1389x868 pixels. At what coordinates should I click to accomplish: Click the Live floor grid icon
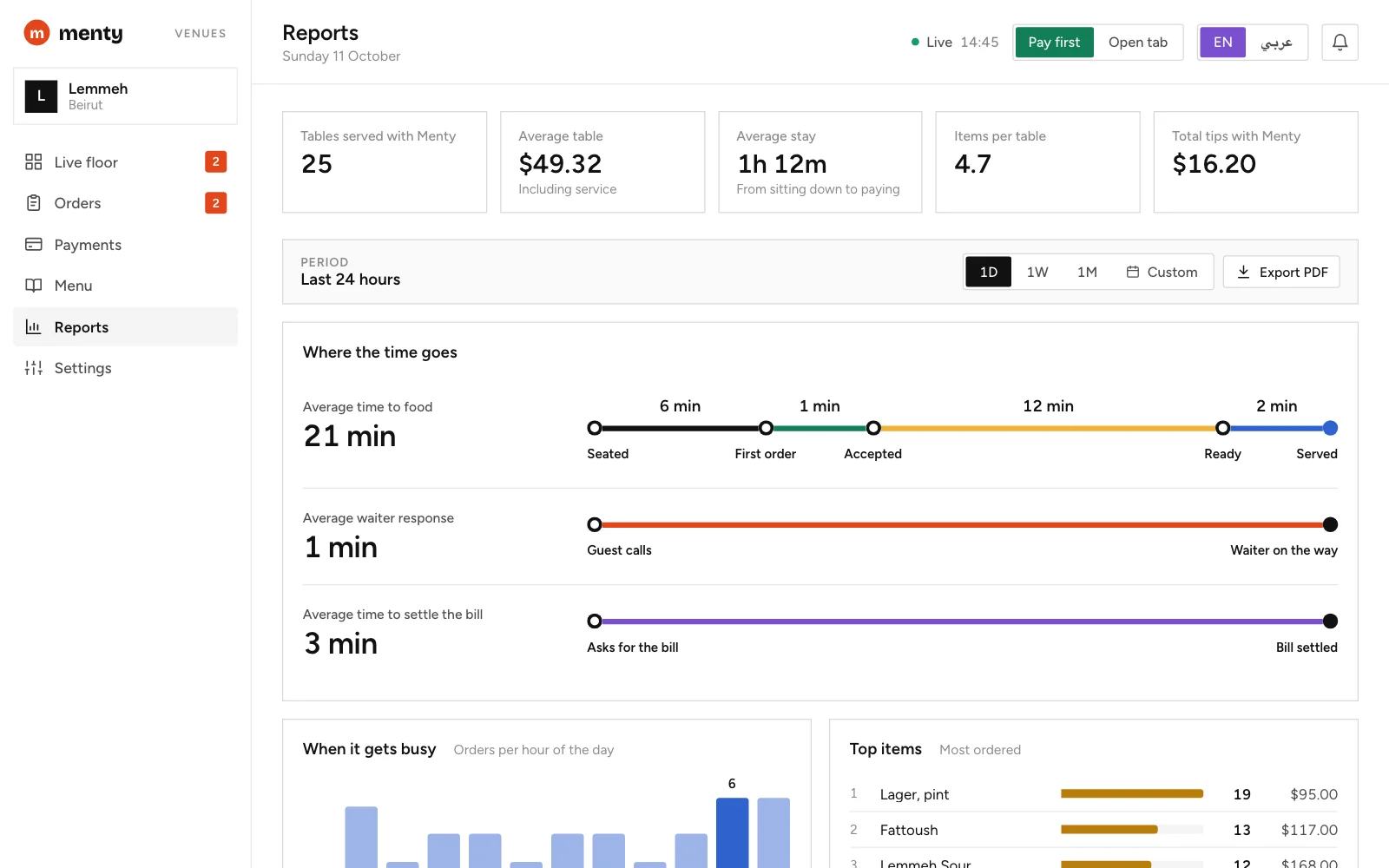click(34, 161)
